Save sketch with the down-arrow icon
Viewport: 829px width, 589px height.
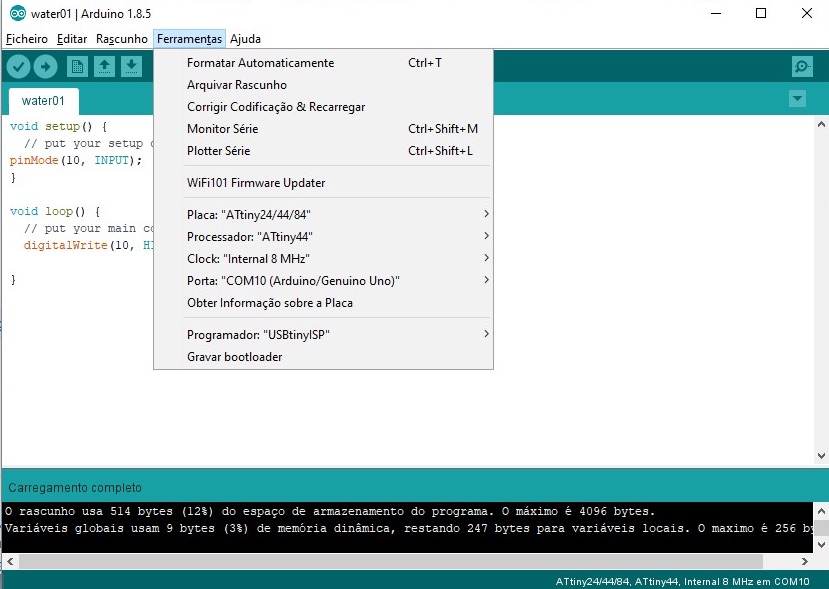coord(131,67)
